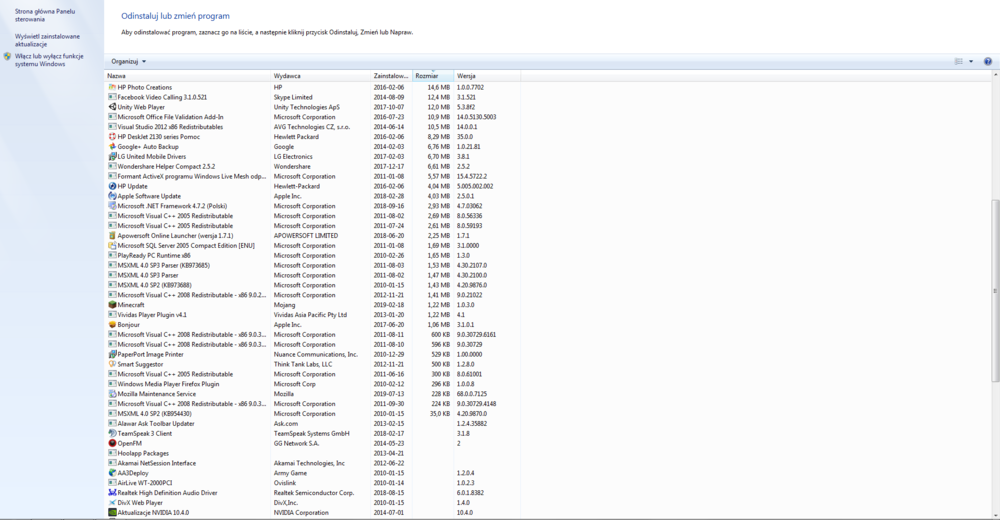Expand the view options dropdown arrow
The height and width of the screenshot is (520, 1000).
coord(971,61)
